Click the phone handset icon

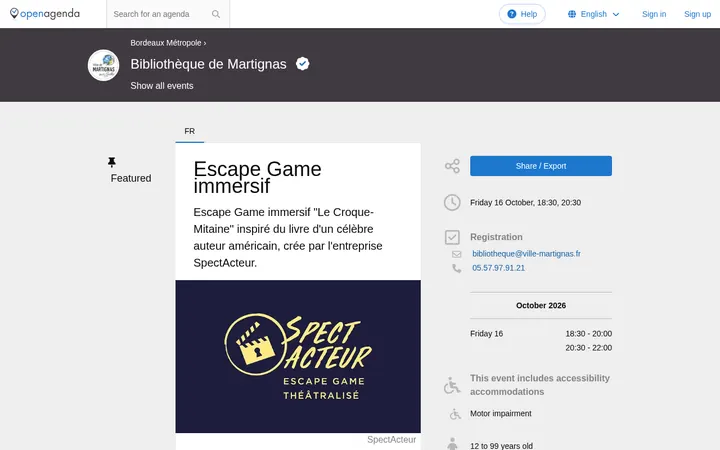[x=456, y=268]
